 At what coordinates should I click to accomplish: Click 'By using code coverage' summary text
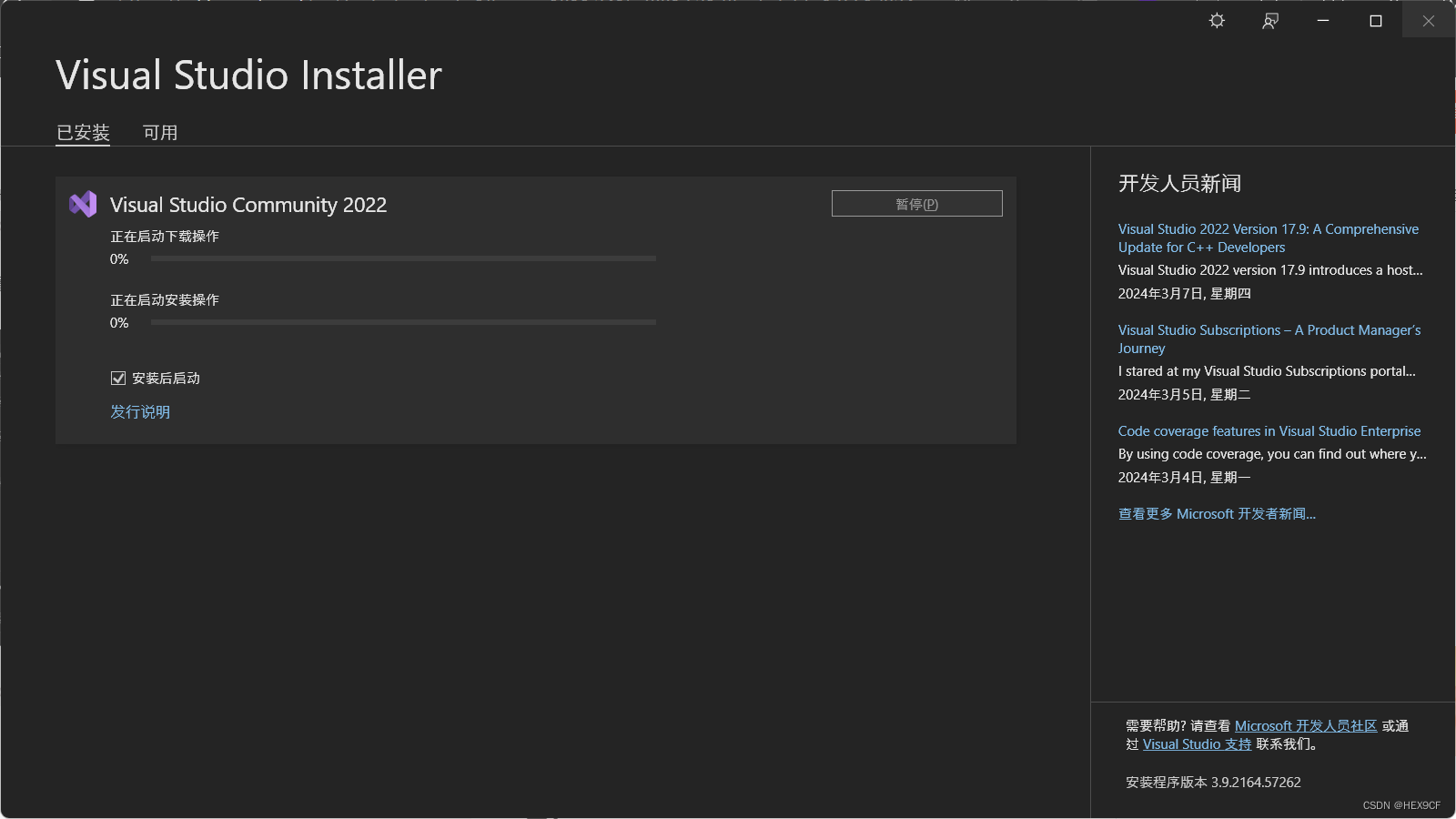tap(1272, 454)
